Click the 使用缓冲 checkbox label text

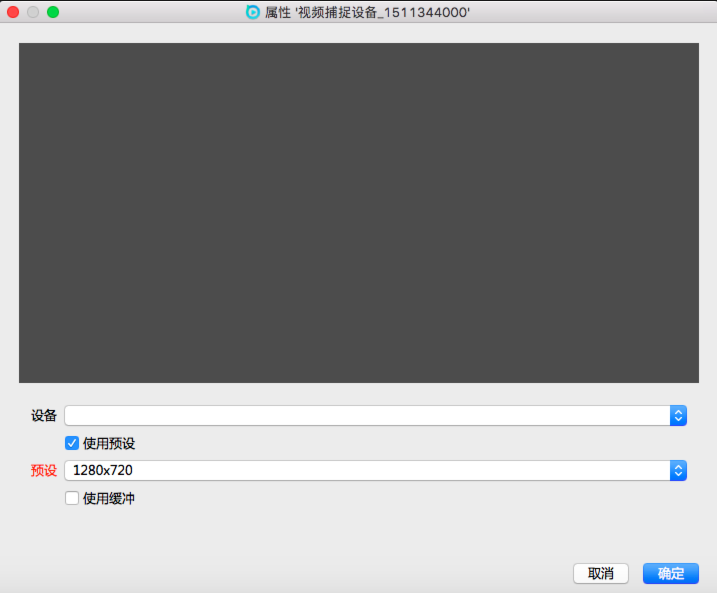click(x=109, y=498)
